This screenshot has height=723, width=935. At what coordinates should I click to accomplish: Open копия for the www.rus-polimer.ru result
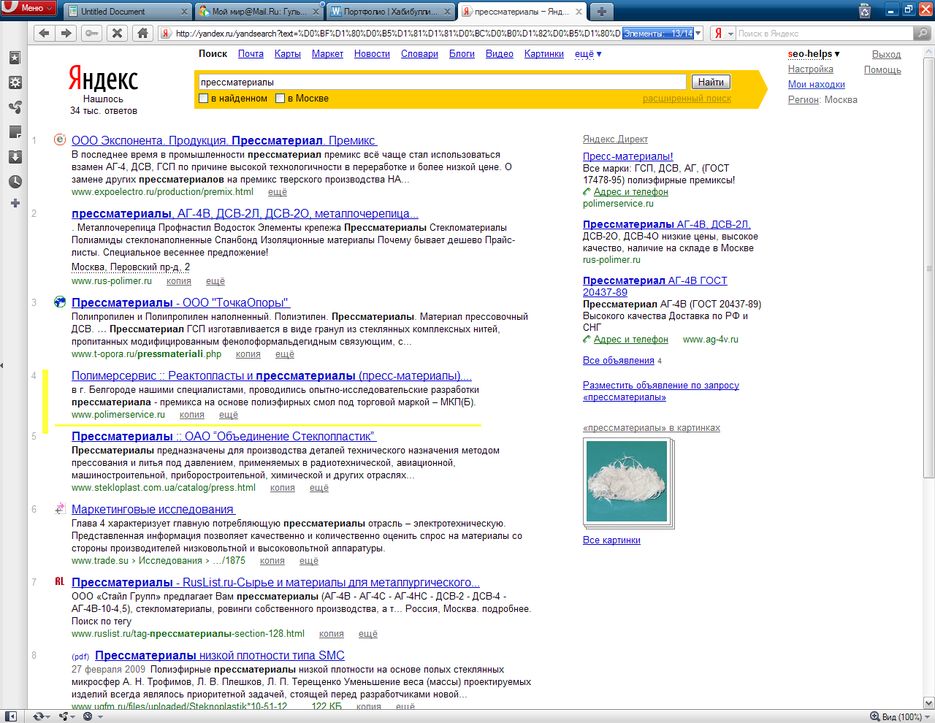(179, 281)
